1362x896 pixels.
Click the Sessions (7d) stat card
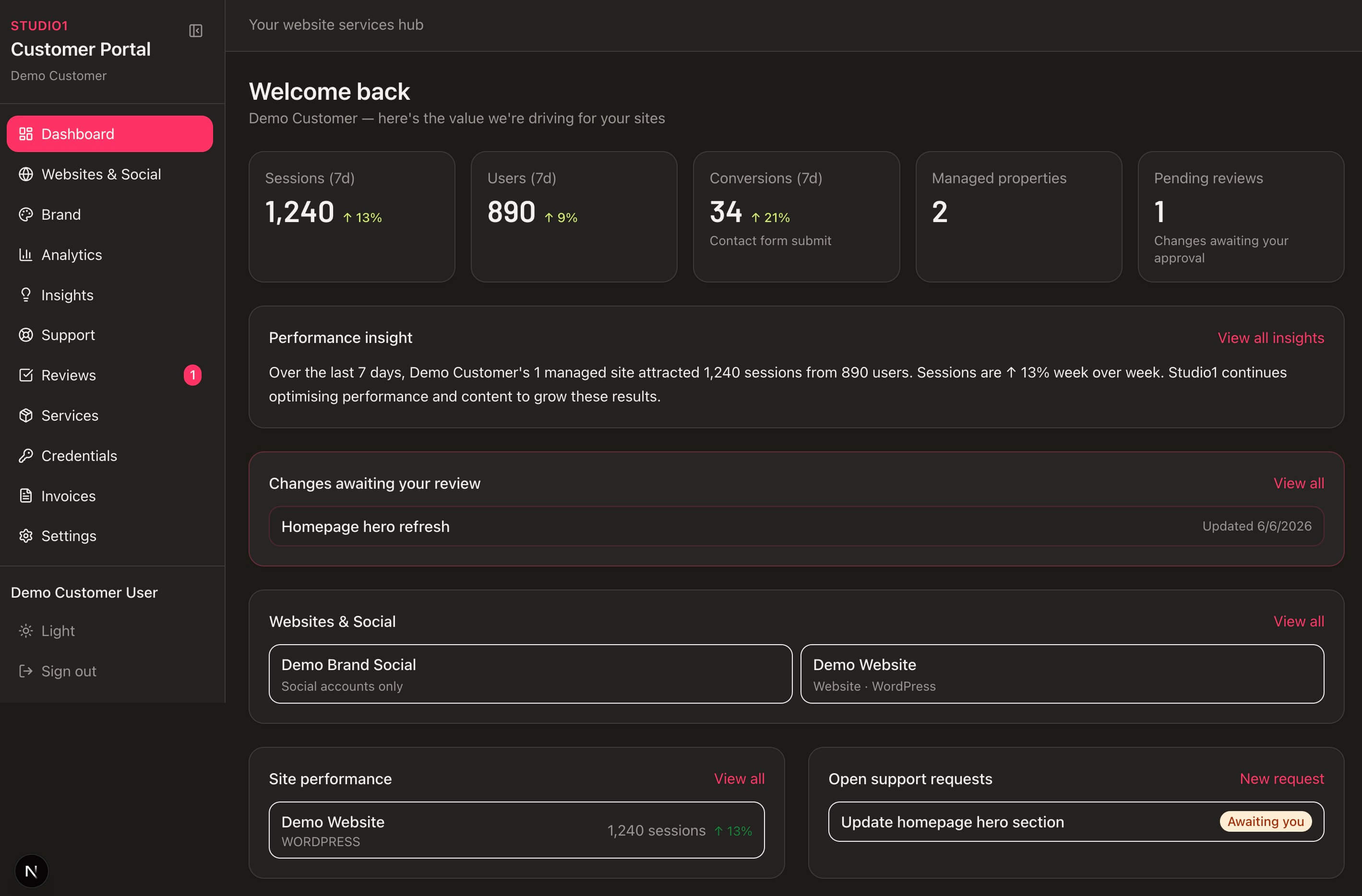352,217
